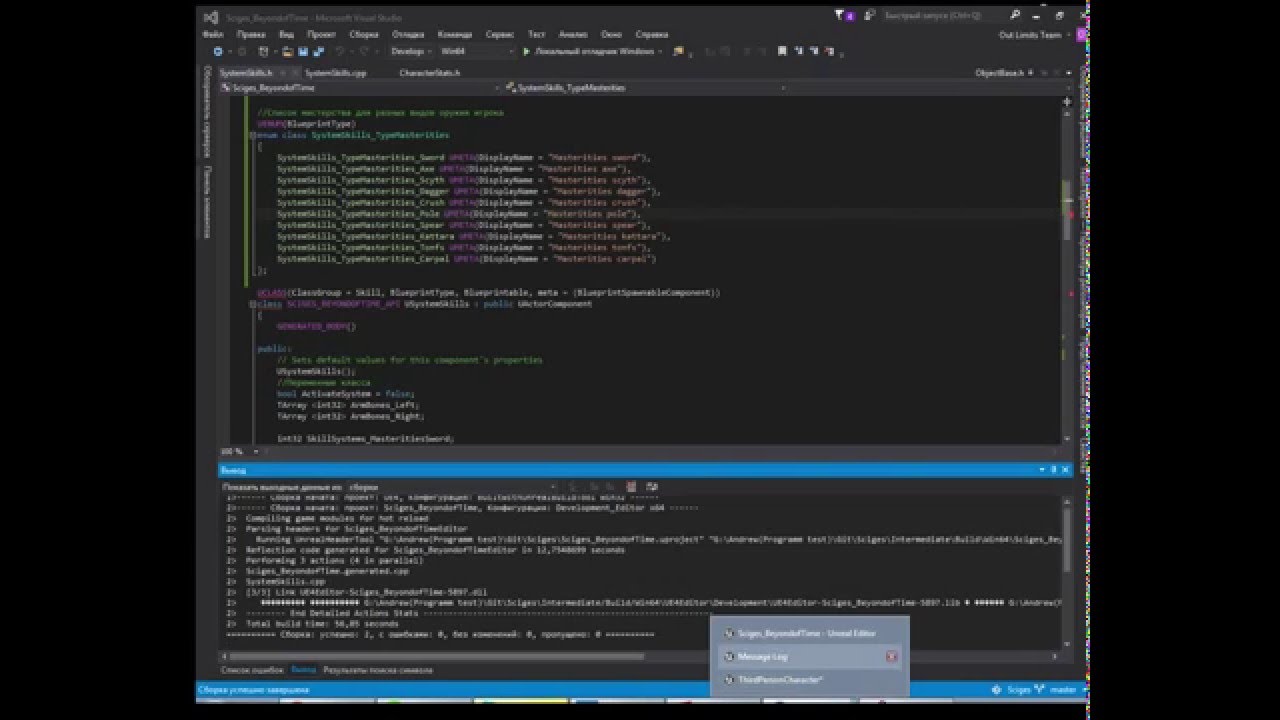Click the Output panel horizontal scrollbar
This screenshot has height=720, width=1280.
pyautogui.click(x=640, y=657)
